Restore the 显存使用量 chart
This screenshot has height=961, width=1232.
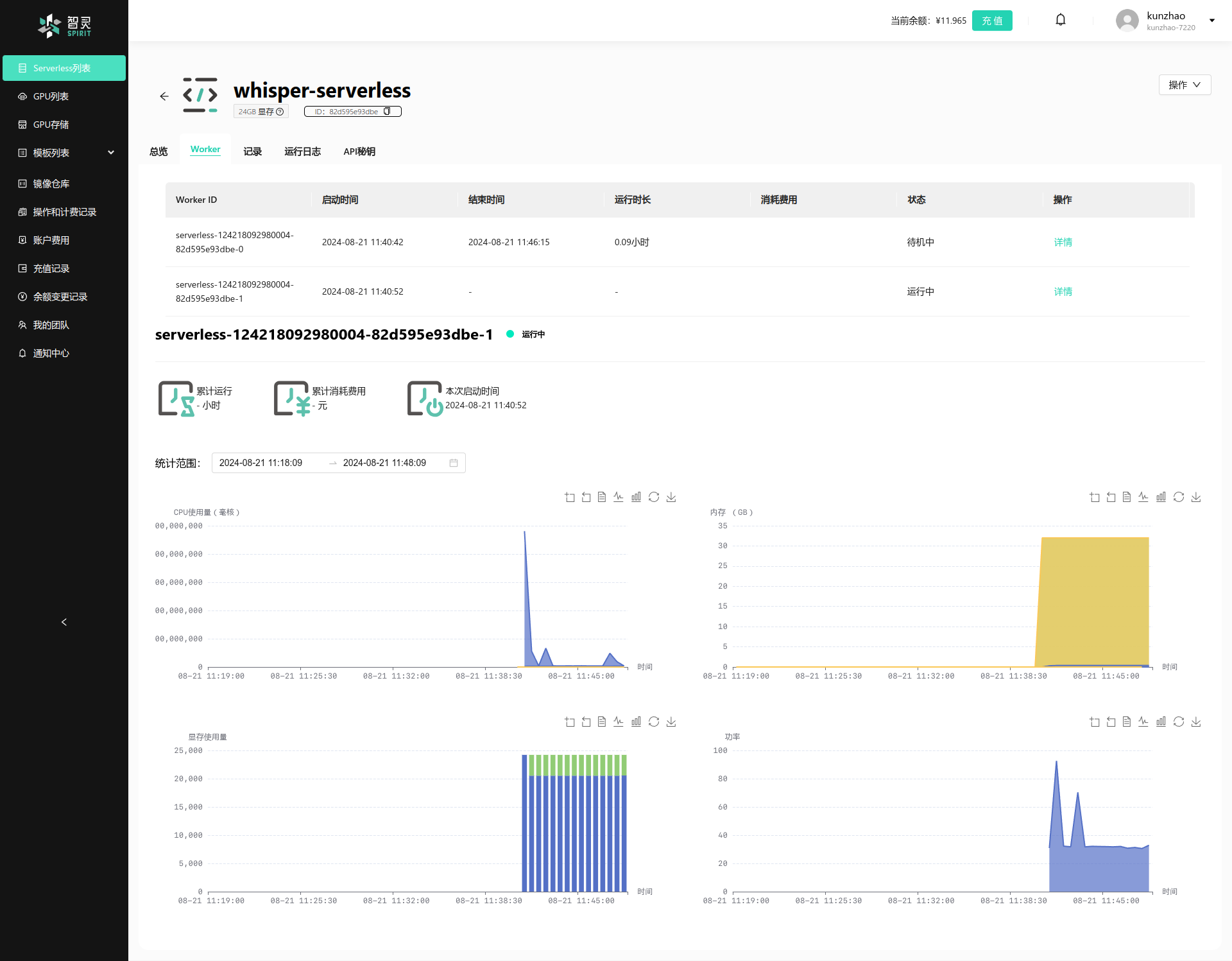pos(654,722)
